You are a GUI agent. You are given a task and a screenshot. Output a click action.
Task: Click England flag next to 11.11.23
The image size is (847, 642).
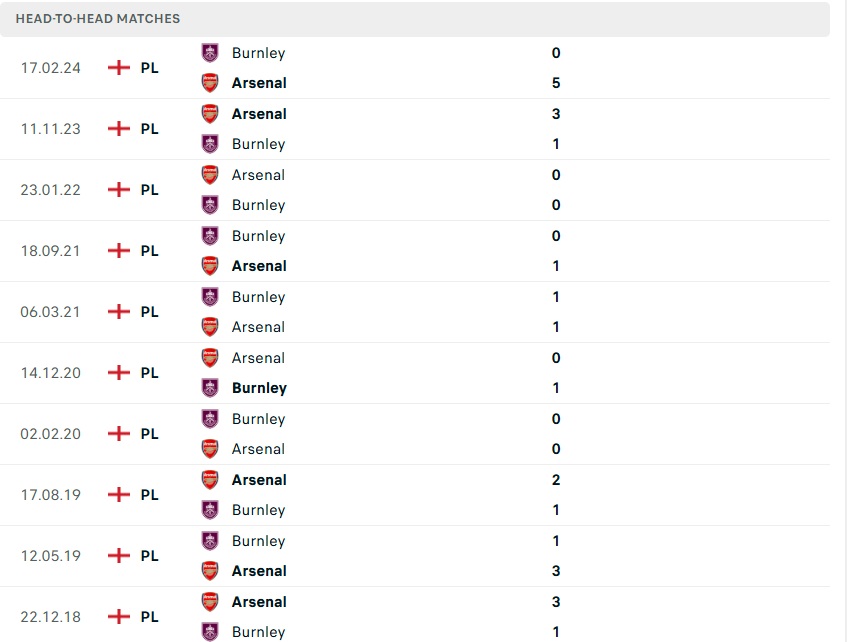click(x=119, y=129)
